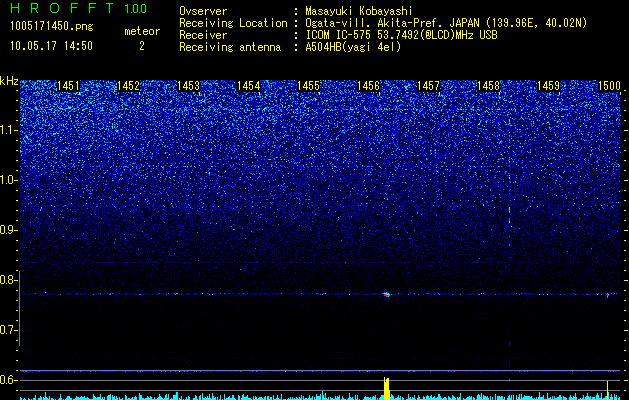Click the Receiving antenna label

click(x=230, y=47)
